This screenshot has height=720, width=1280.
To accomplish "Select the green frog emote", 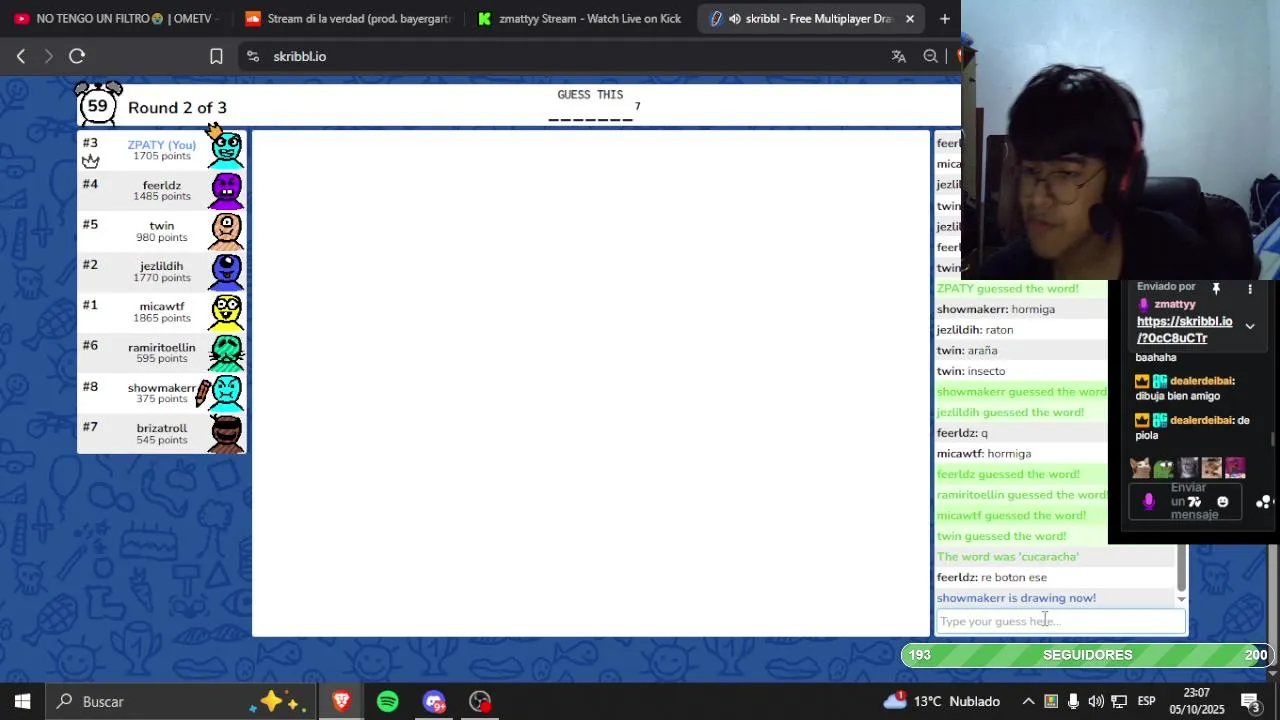I will [x=1164, y=467].
